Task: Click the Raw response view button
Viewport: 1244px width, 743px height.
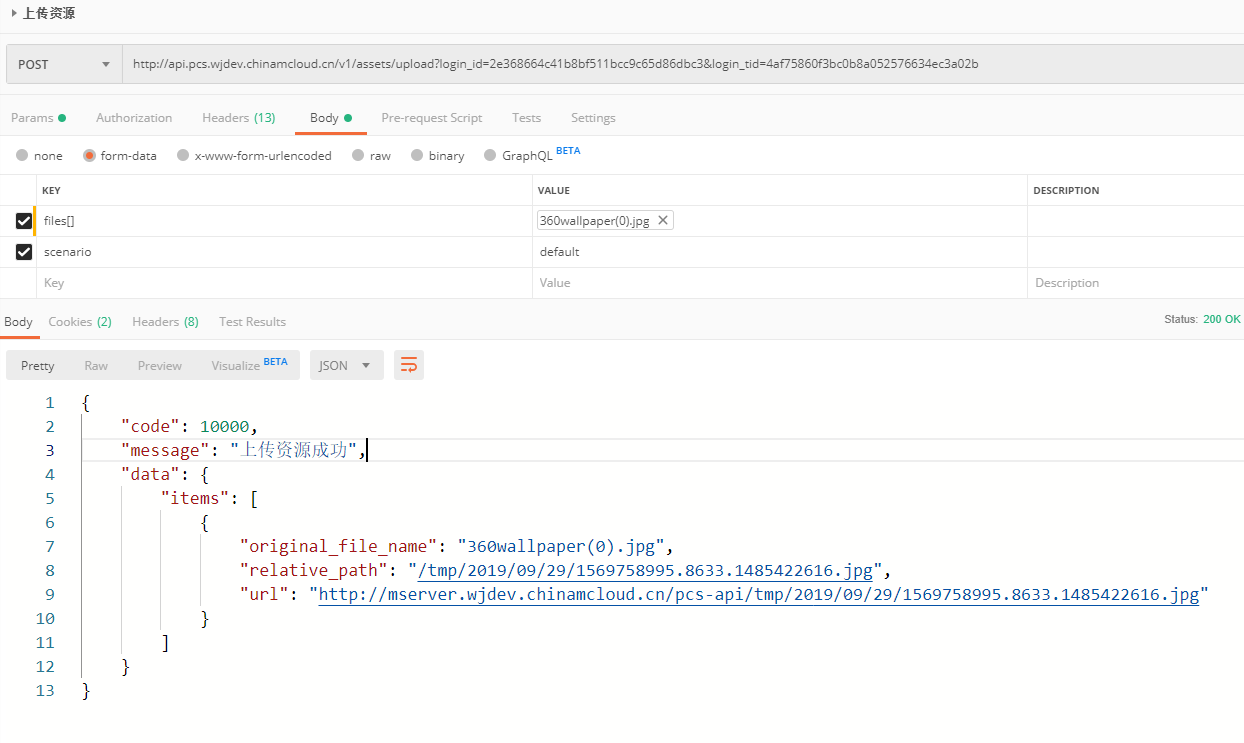Action: point(96,365)
